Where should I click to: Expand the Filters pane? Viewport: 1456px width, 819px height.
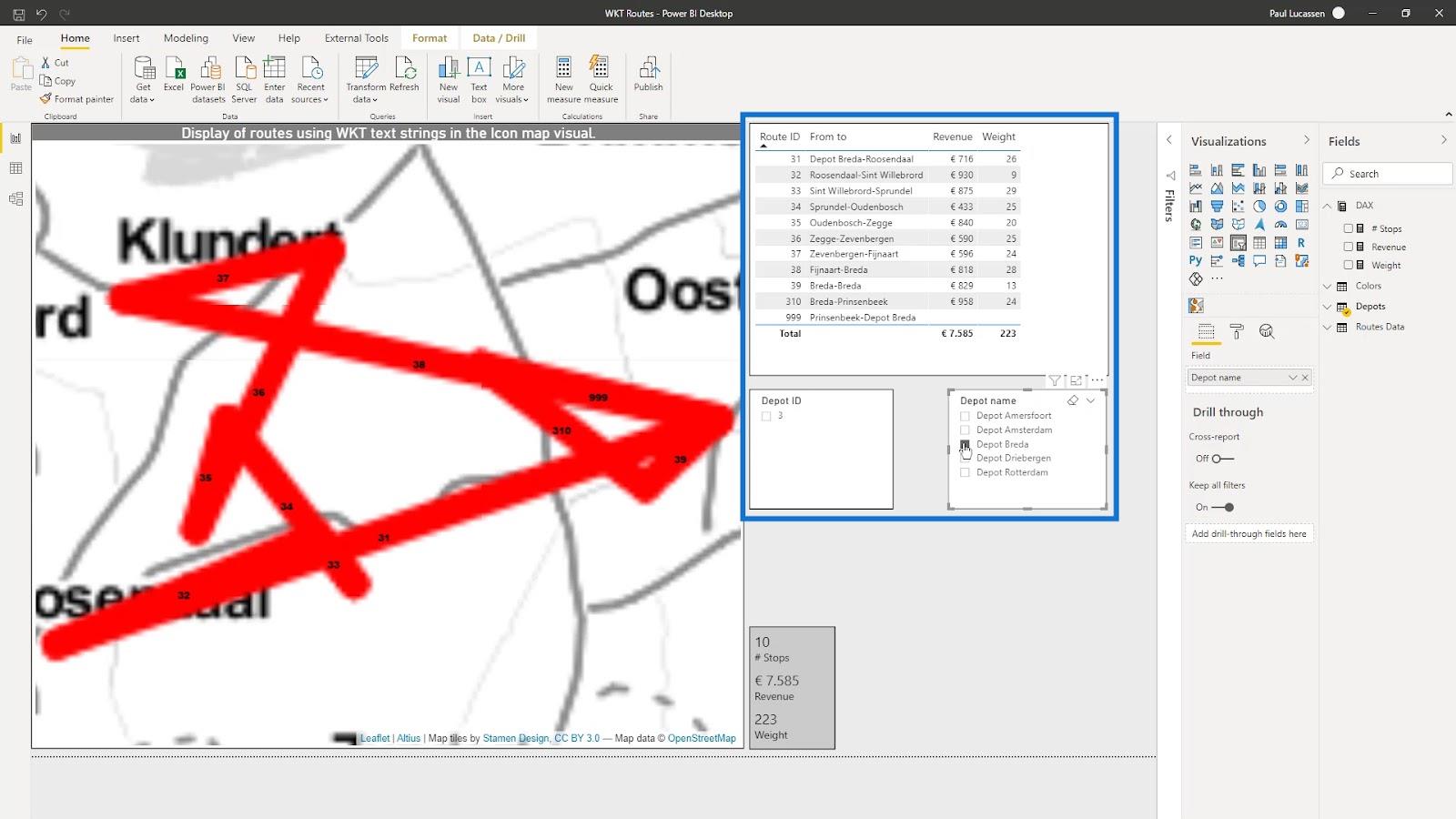[1169, 140]
